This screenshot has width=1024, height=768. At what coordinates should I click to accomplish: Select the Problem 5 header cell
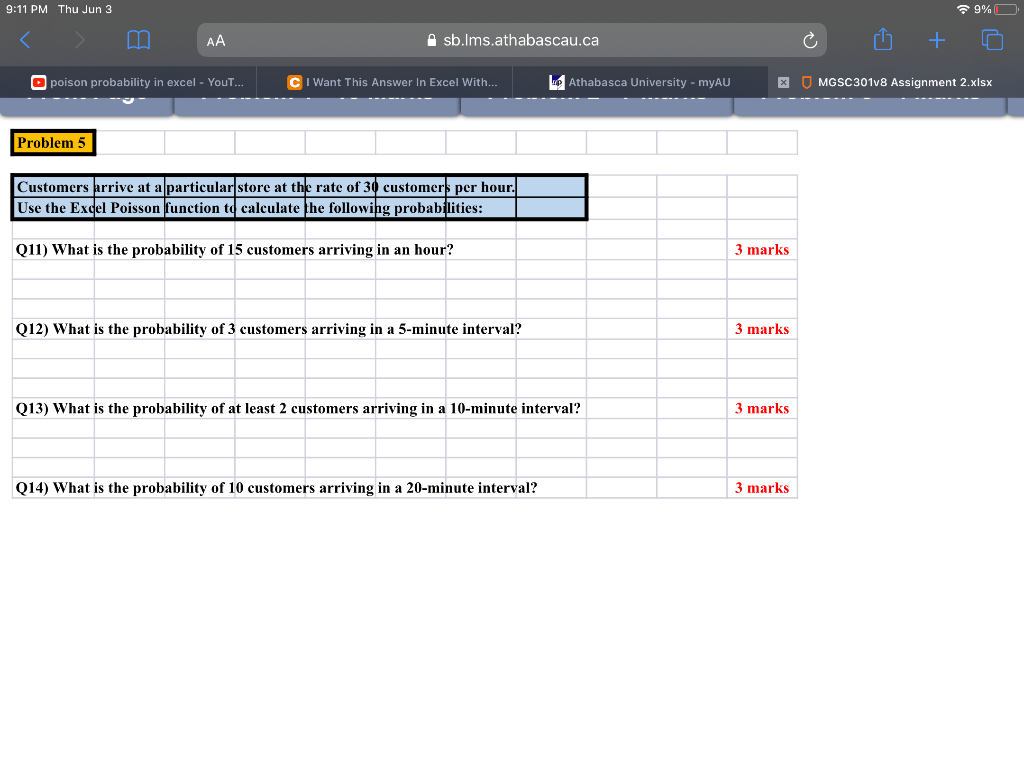(52, 142)
